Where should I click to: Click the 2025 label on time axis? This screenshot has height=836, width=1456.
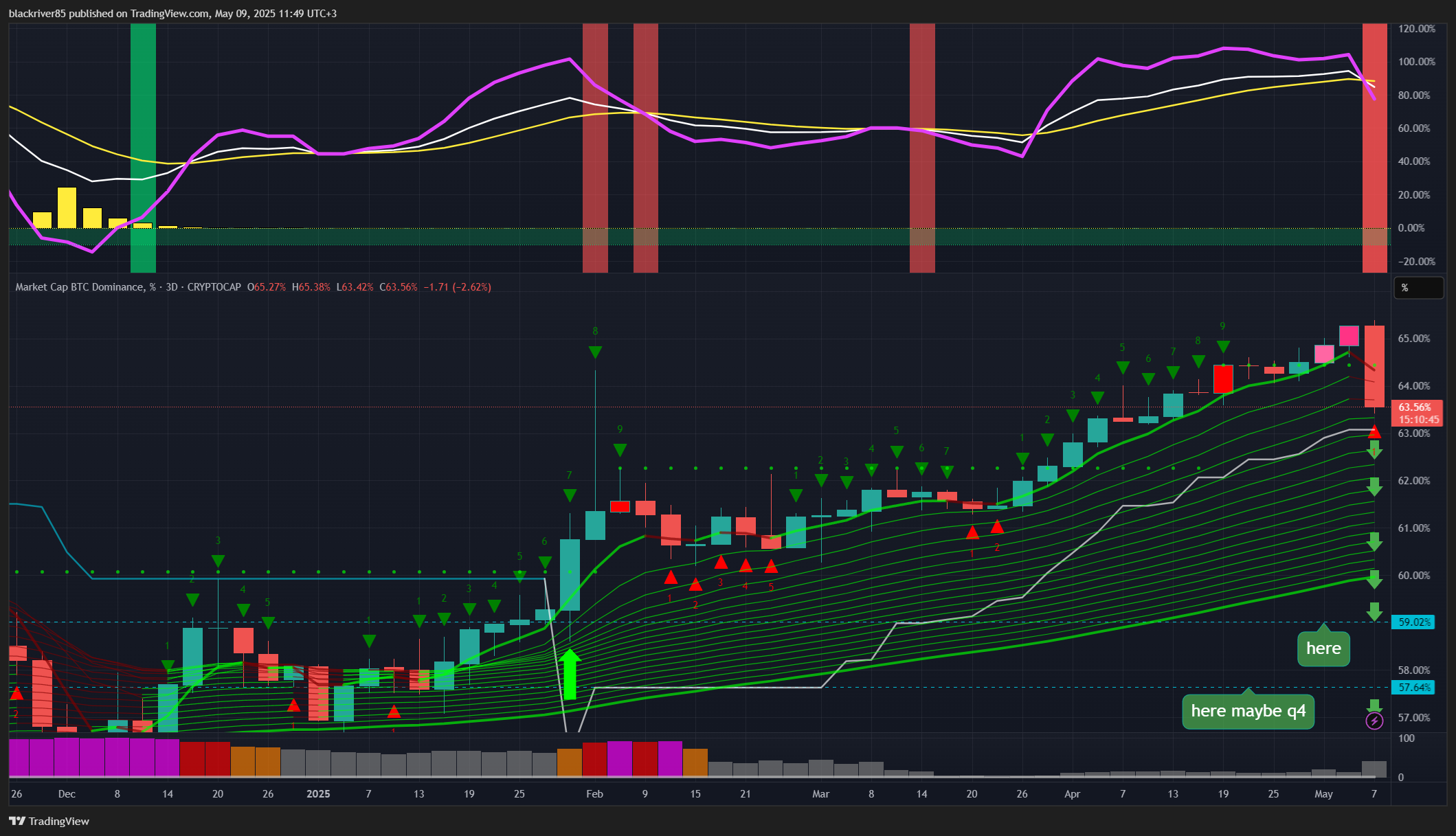[318, 794]
